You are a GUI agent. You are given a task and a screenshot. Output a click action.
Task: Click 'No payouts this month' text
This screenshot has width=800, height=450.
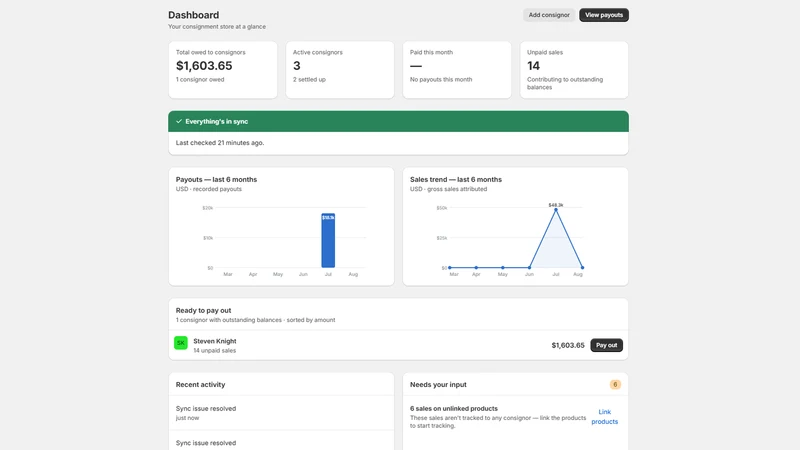tap(441, 80)
